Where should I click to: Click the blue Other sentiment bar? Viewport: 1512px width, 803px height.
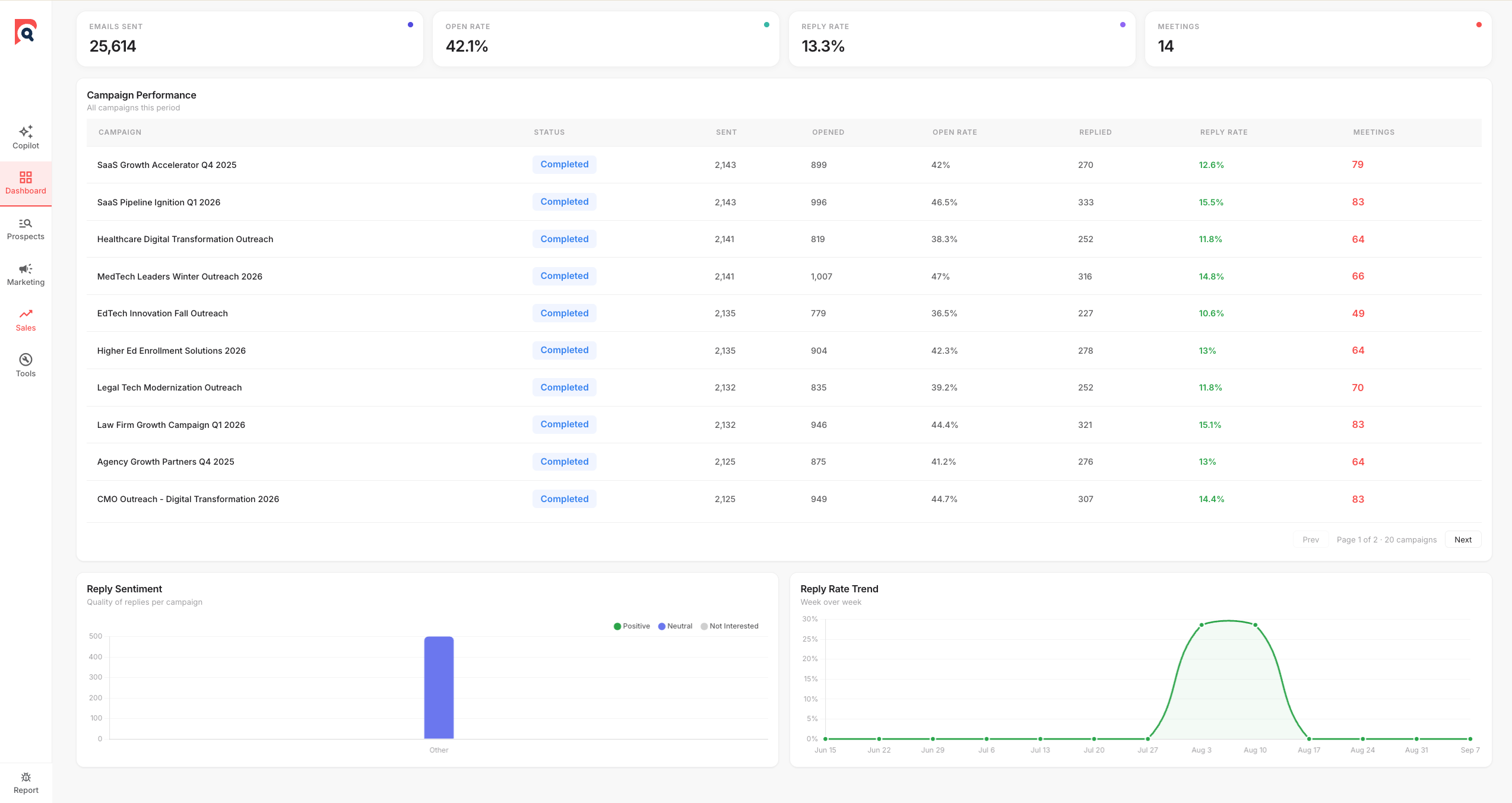click(x=439, y=687)
